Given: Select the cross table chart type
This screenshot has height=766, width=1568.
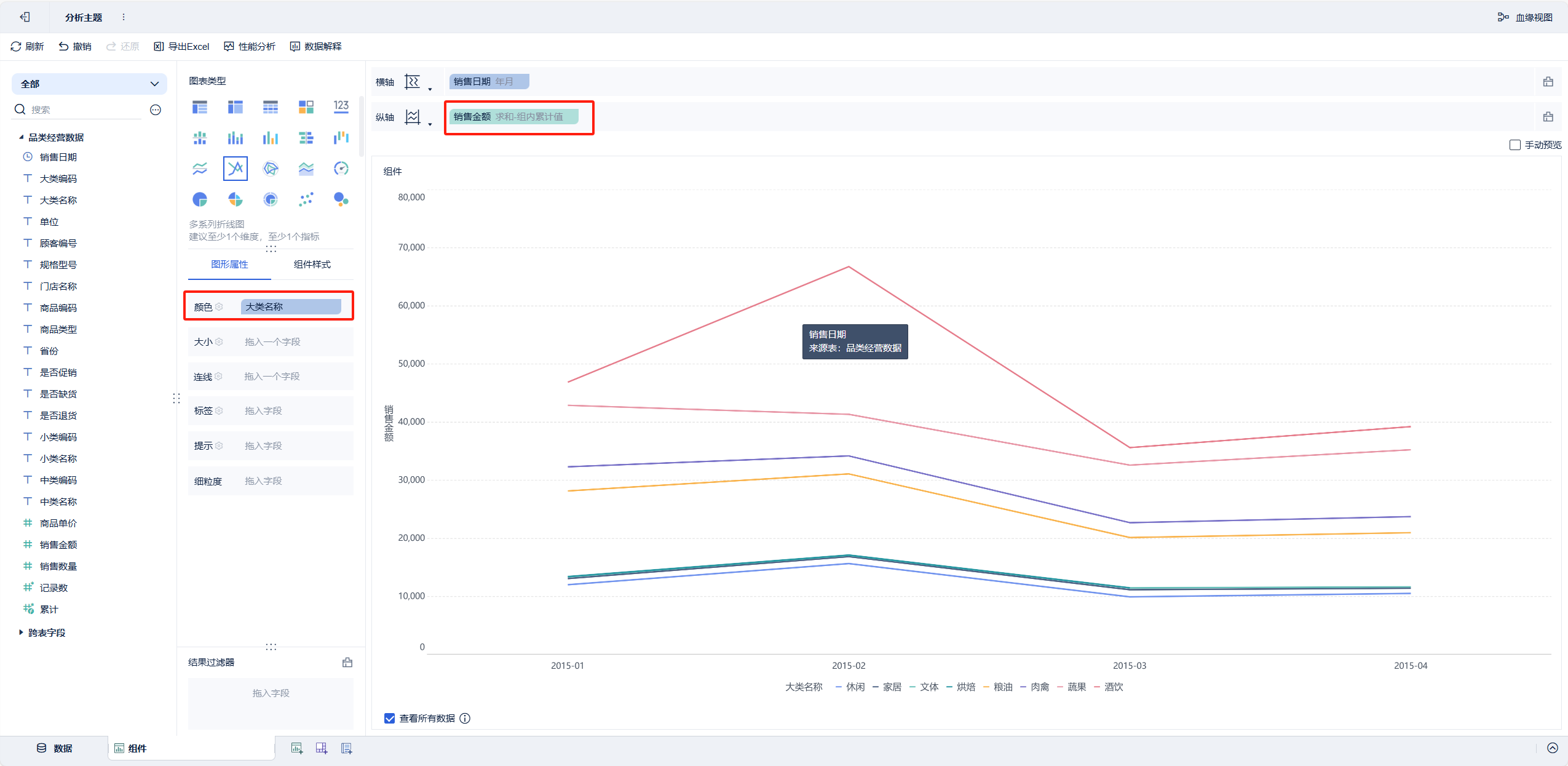Looking at the screenshot, I should tap(236, 107).
